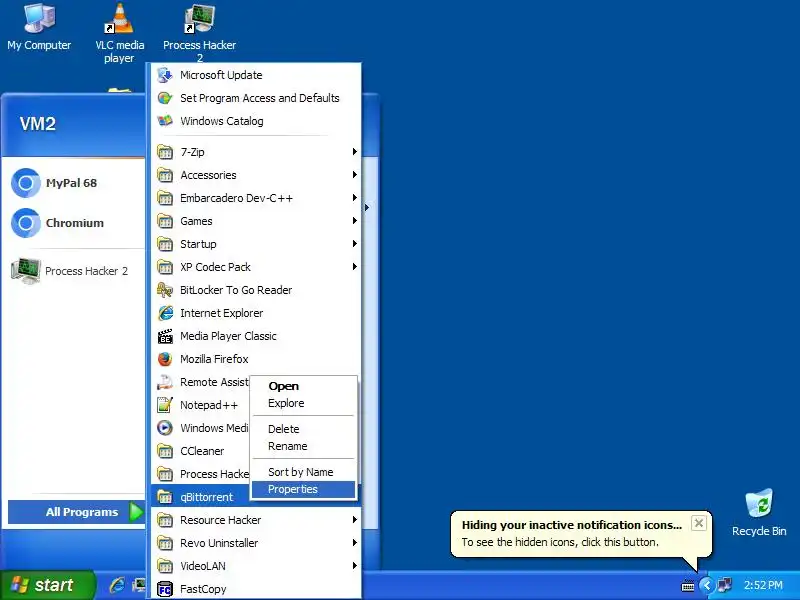The width and height of the screenshot is (800, 600).
Task: Click the notification balloon message text
Action: point(560,542)
